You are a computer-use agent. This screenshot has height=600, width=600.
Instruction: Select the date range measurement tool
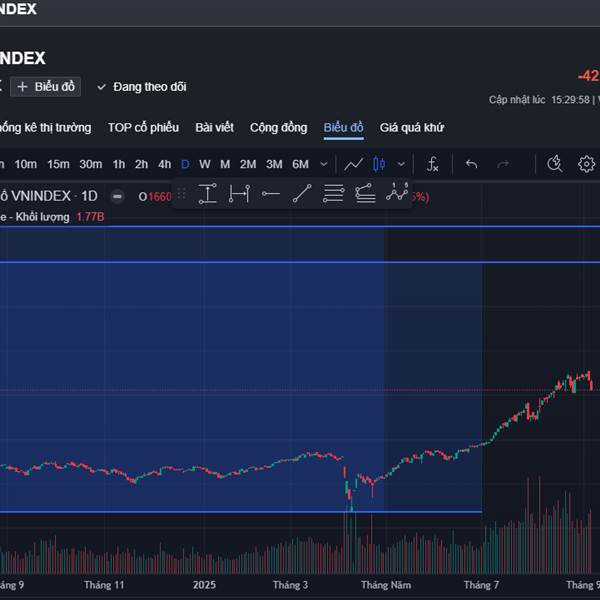tap(239, 194)
